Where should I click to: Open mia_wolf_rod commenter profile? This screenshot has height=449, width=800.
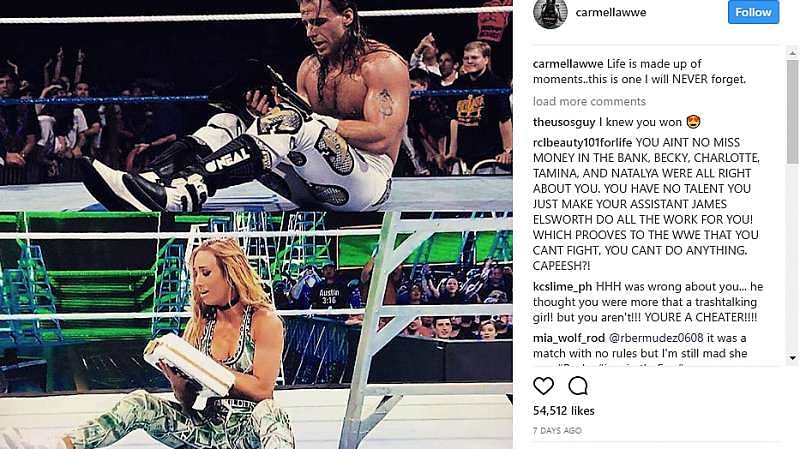(x=569, y=338)
